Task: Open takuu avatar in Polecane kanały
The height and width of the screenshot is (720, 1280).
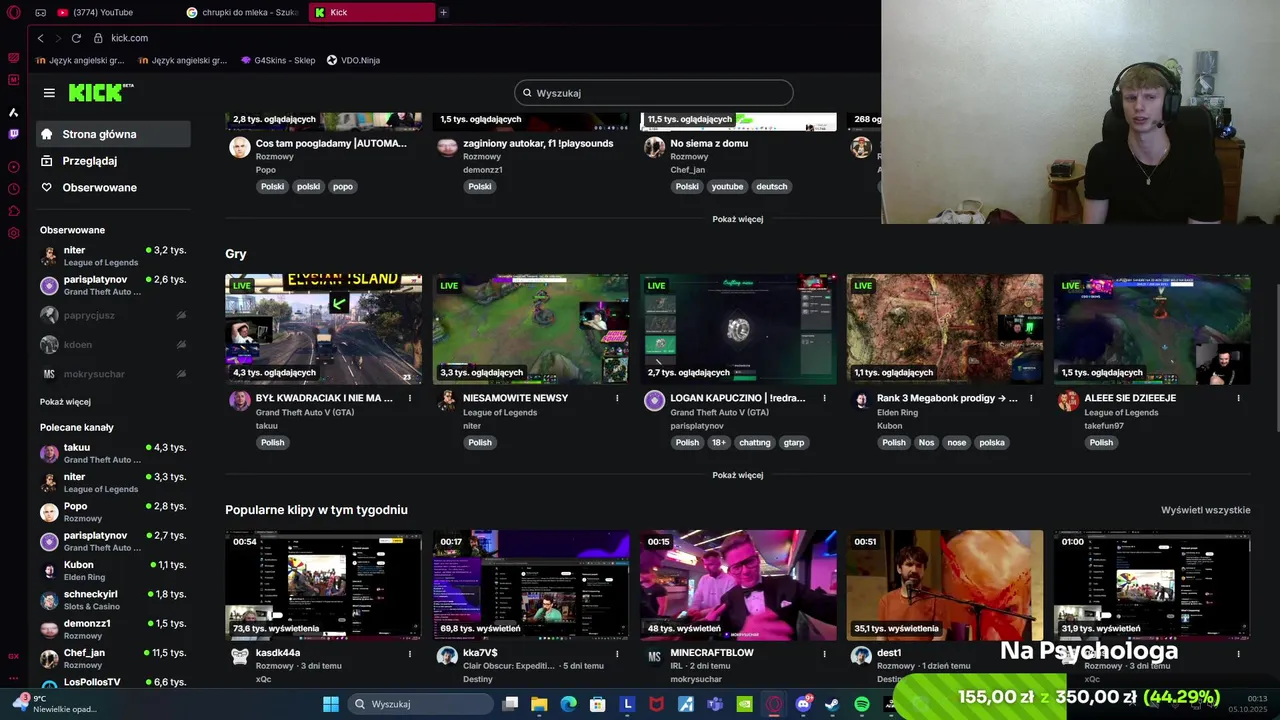Action: (49, 453)
